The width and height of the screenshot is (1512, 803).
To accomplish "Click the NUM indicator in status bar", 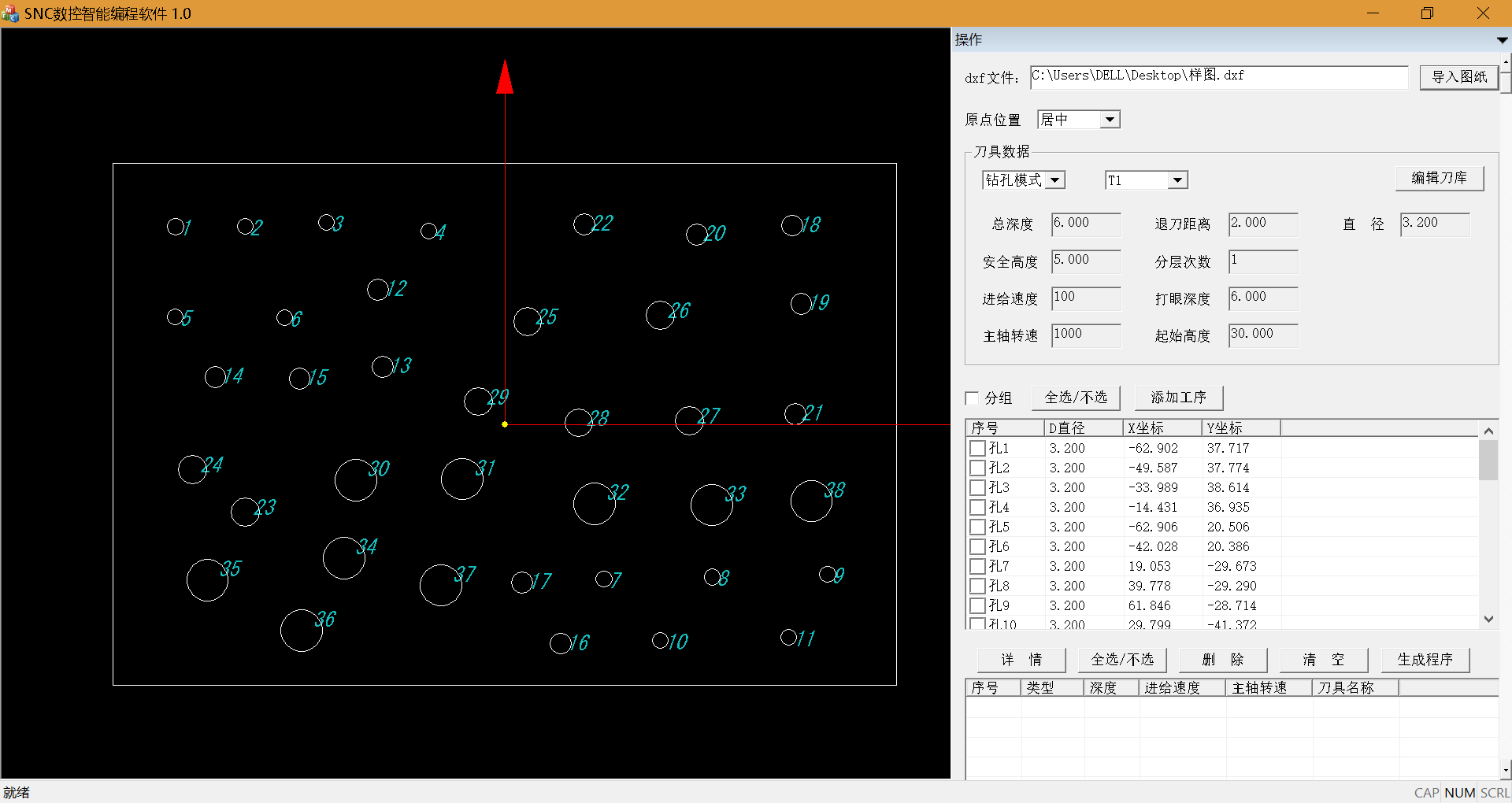I will 1460,793.
